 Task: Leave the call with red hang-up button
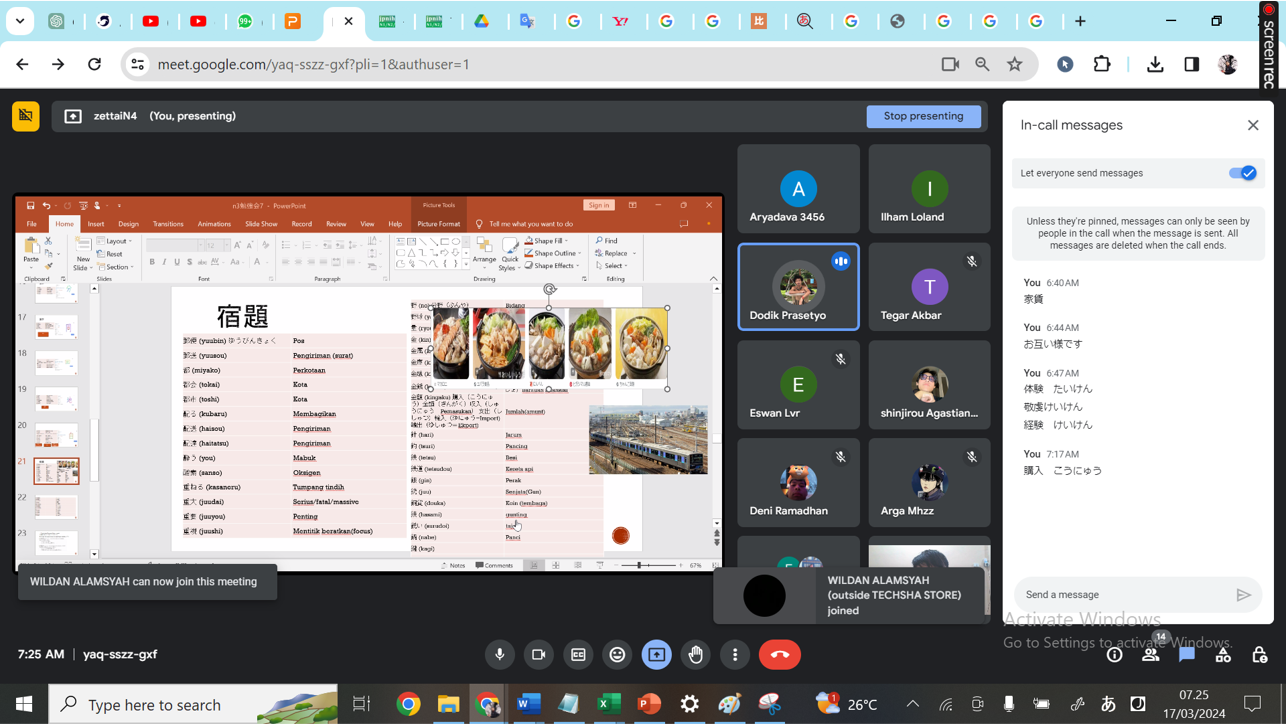tap(780, 654)
